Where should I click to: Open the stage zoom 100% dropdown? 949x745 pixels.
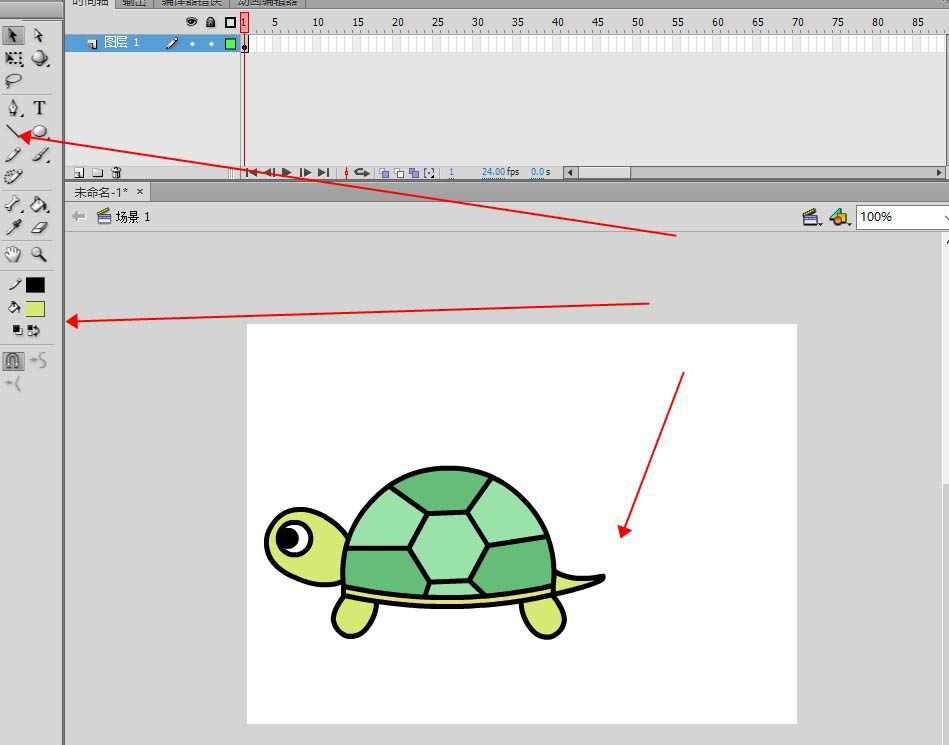pyautogui.click(x=900, y=217)
